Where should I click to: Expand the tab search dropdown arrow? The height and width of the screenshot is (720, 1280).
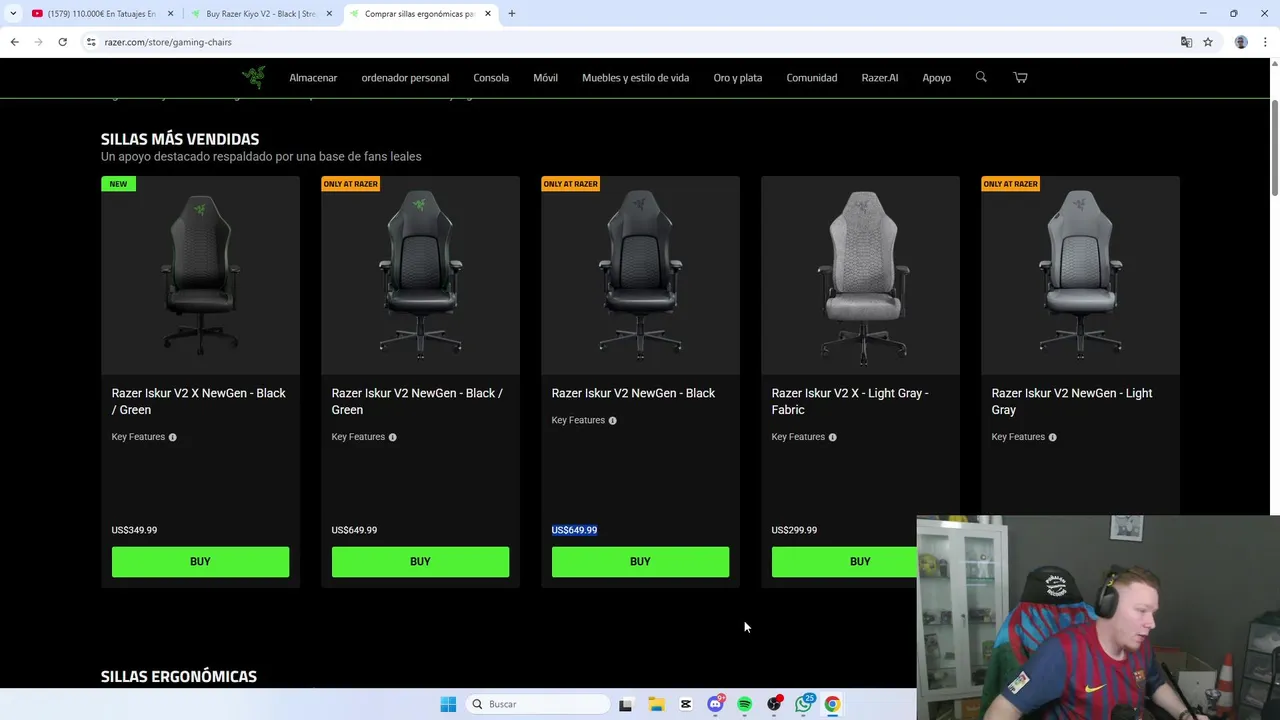click(13, 14)
